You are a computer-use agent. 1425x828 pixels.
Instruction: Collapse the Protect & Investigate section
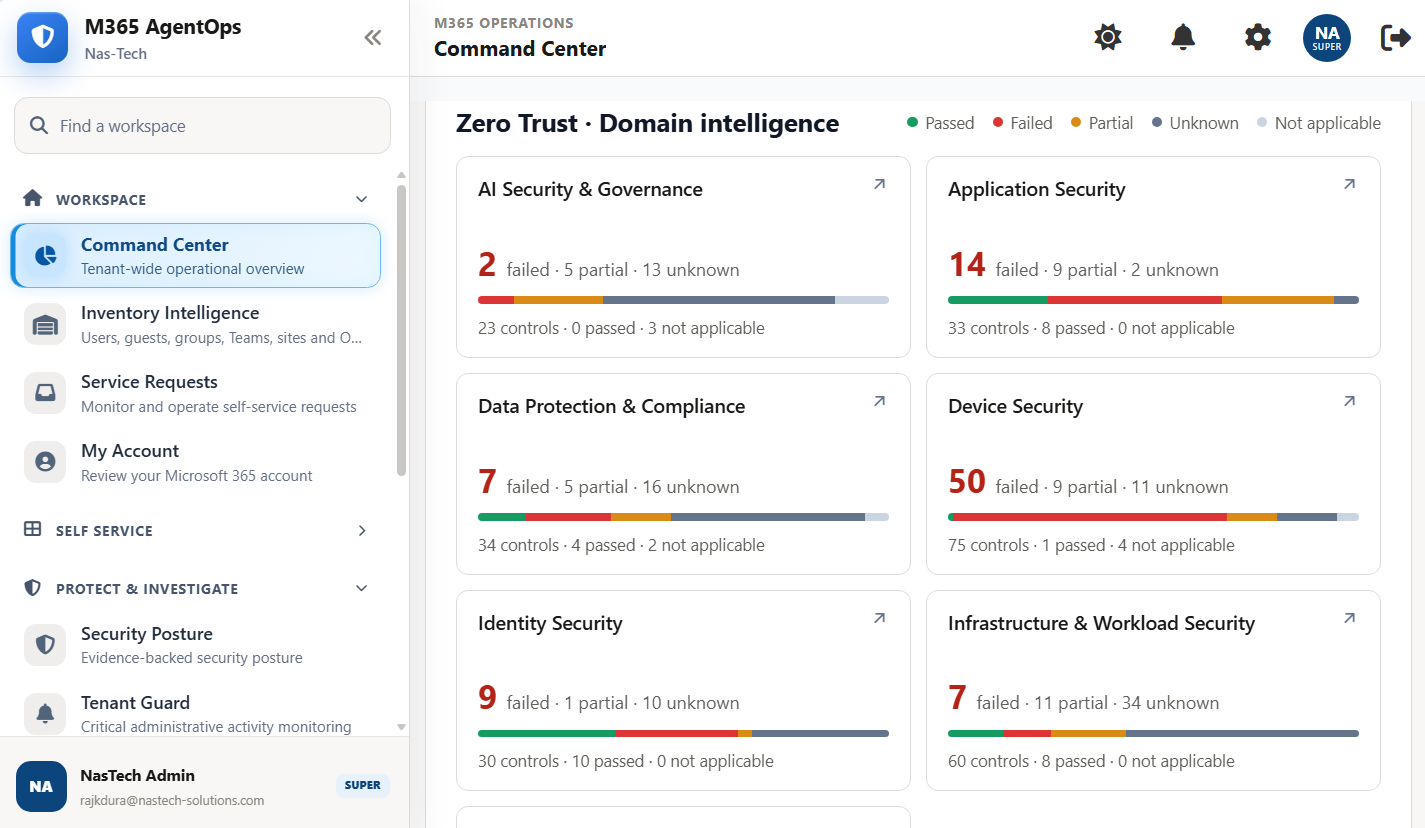[x=362, y=588]
